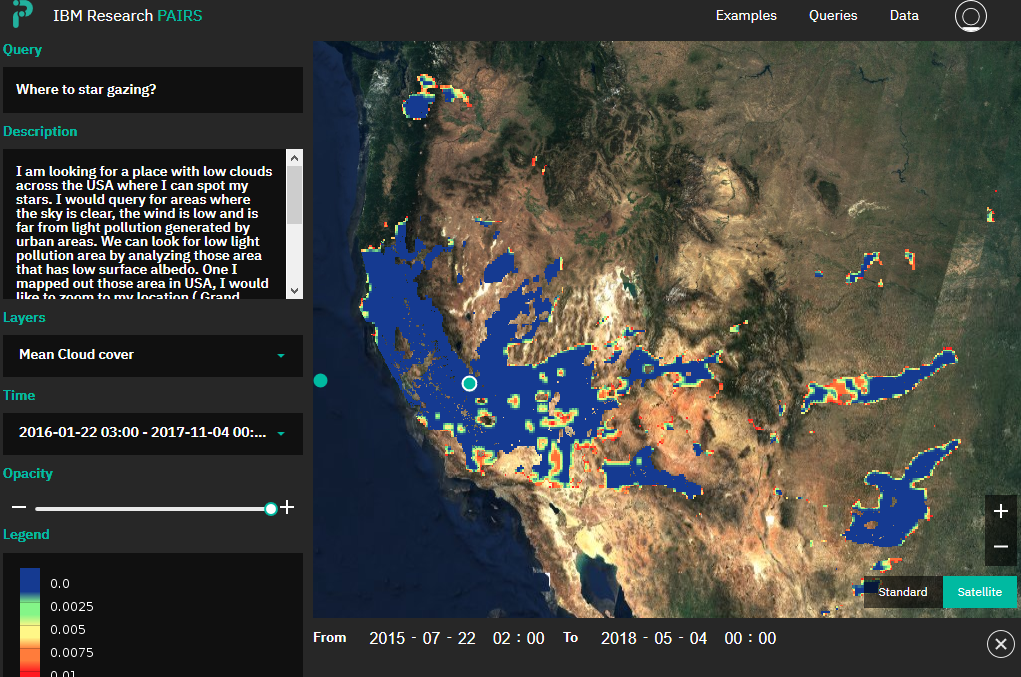Click the From day 22 field
1021x677 pixels.
[466, 639]
